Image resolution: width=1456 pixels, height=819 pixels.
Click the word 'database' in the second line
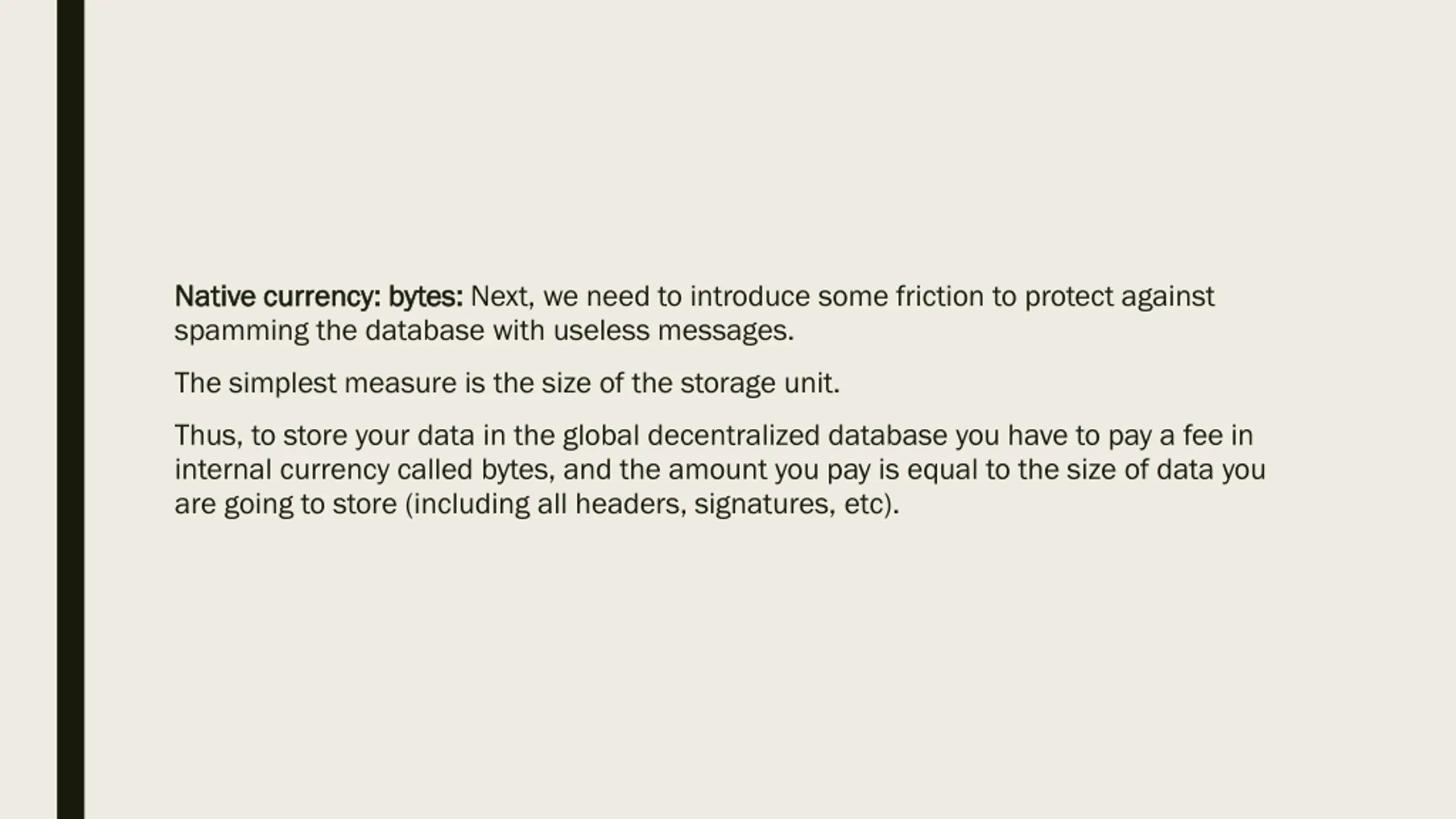[x=424, y=331]
